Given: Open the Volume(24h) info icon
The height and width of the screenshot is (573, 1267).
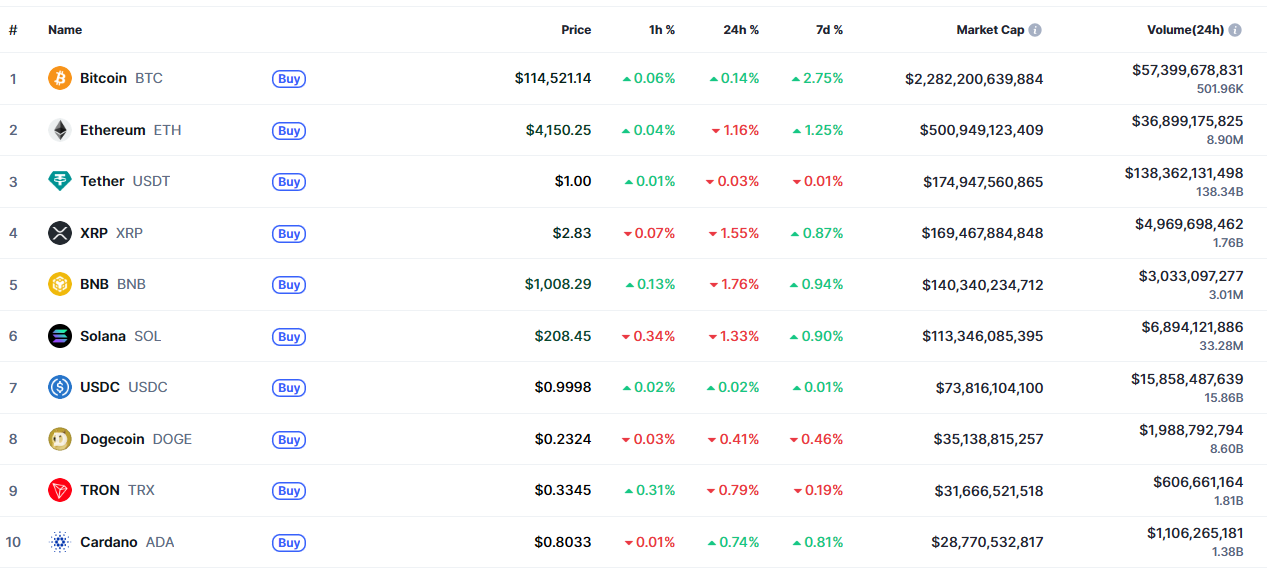Looking at the screenshot, I should tap(1235, 30).
